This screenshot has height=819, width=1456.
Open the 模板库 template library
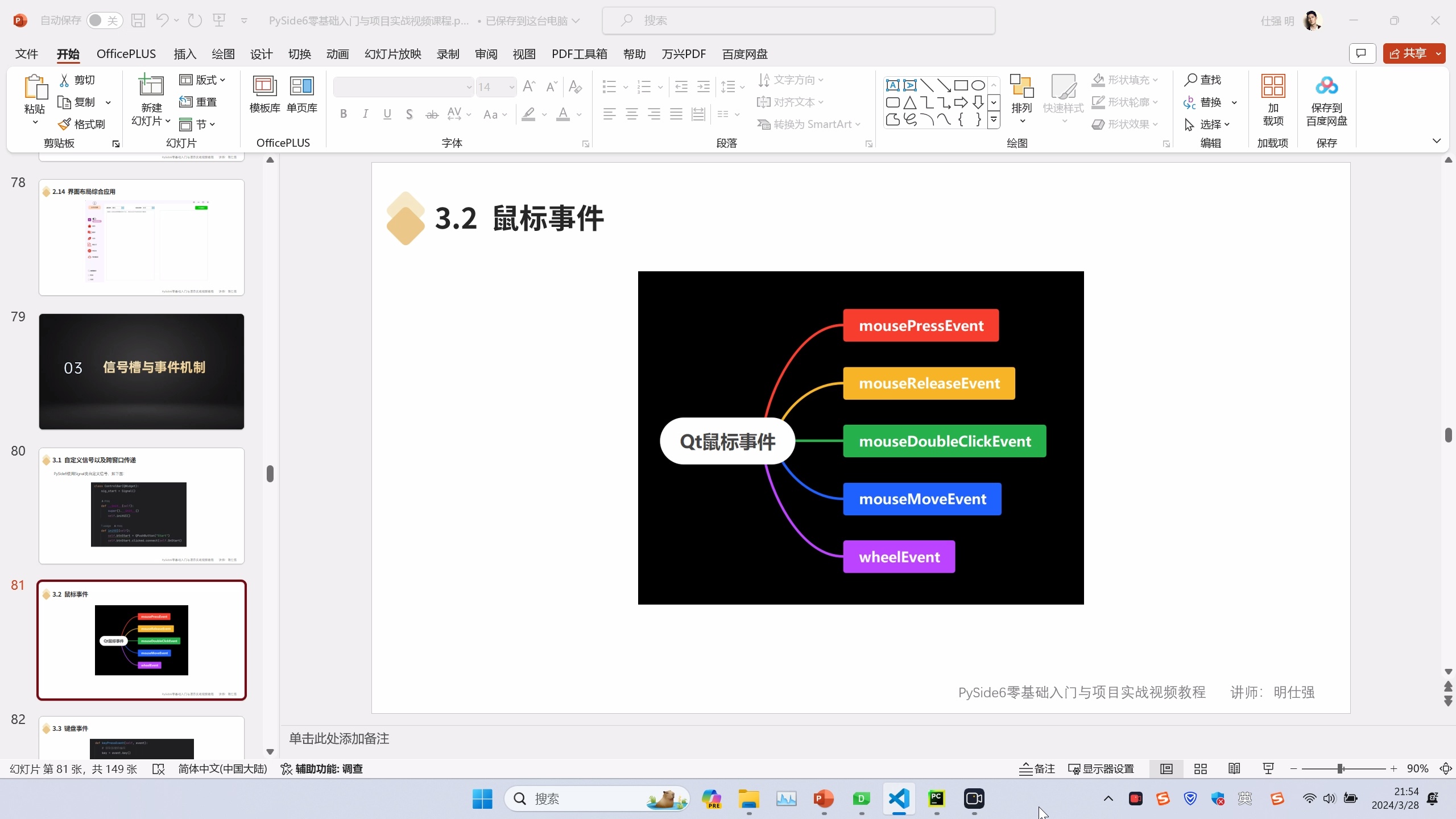(264, 94)
